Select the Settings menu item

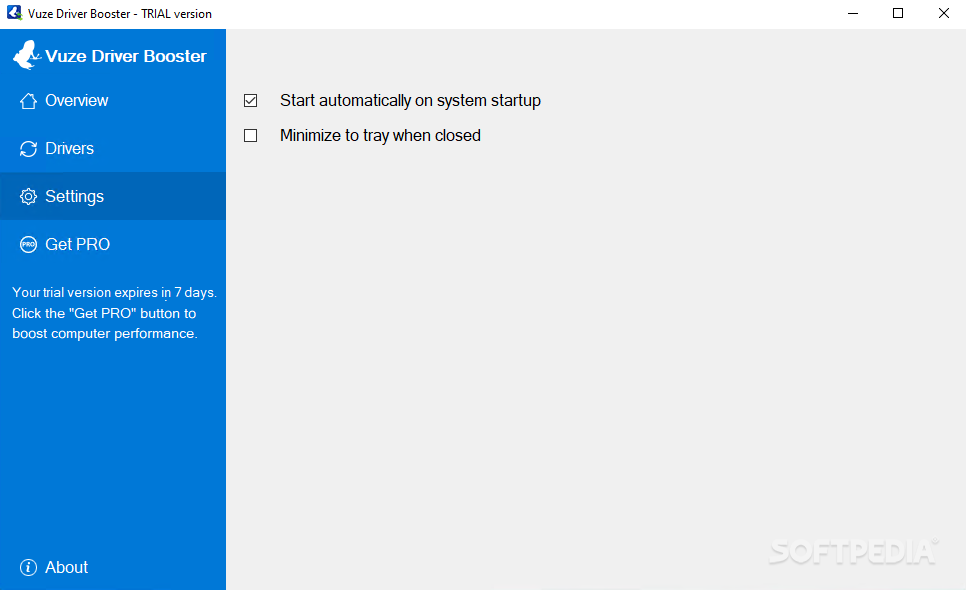pyautogui.click(x=113, y=196)
